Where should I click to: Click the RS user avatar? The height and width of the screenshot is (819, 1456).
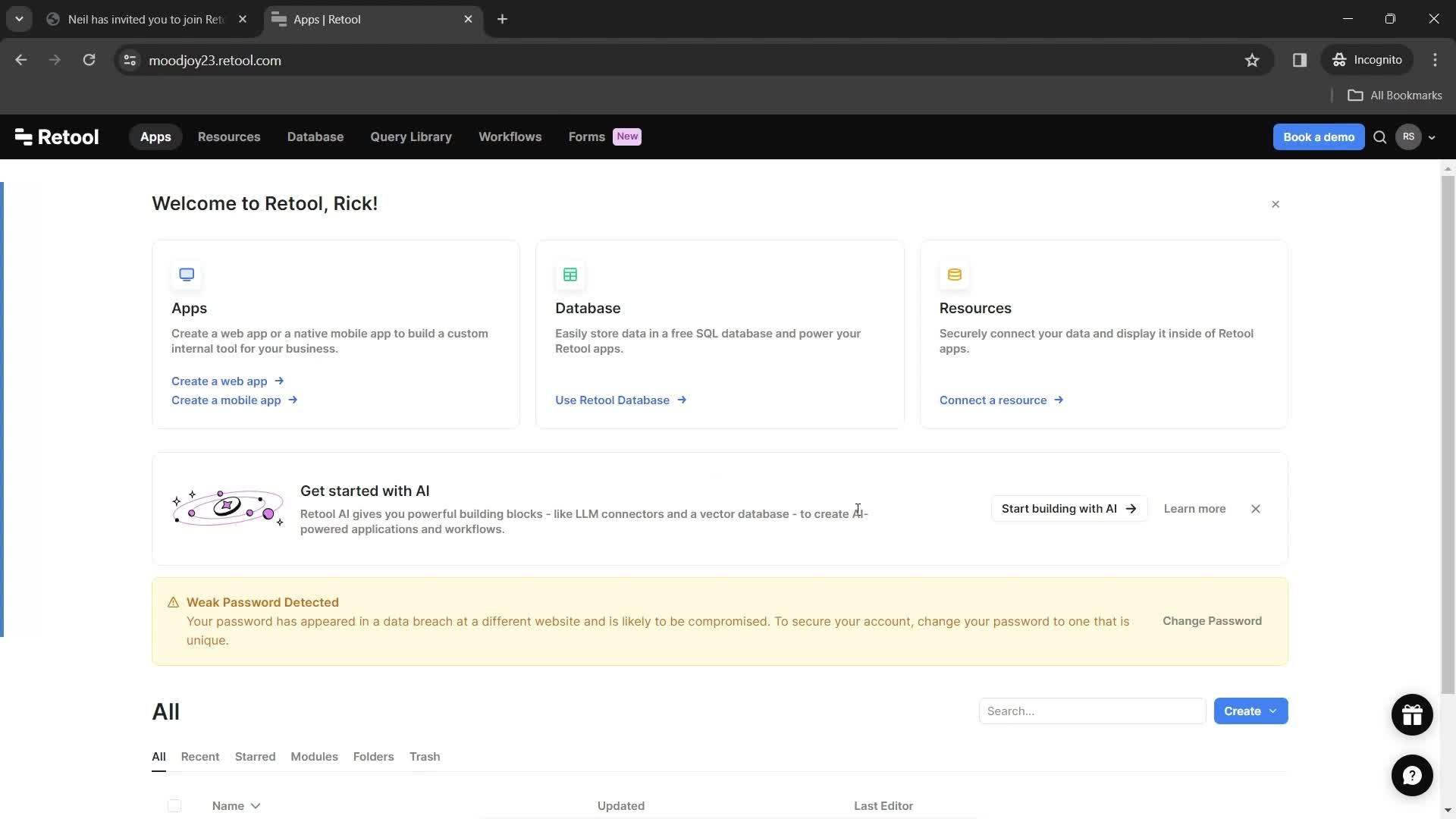point(1408,137)
